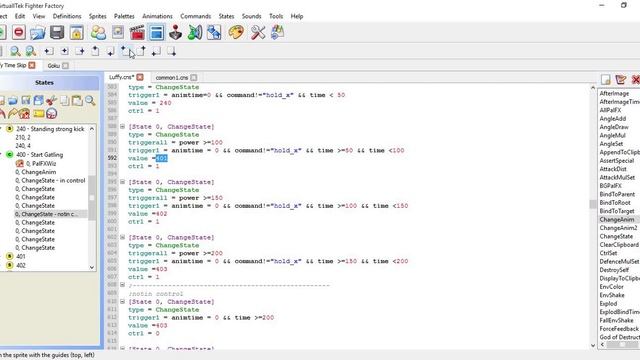Click the blue arrows document toolbar icon

coord(214,33)
